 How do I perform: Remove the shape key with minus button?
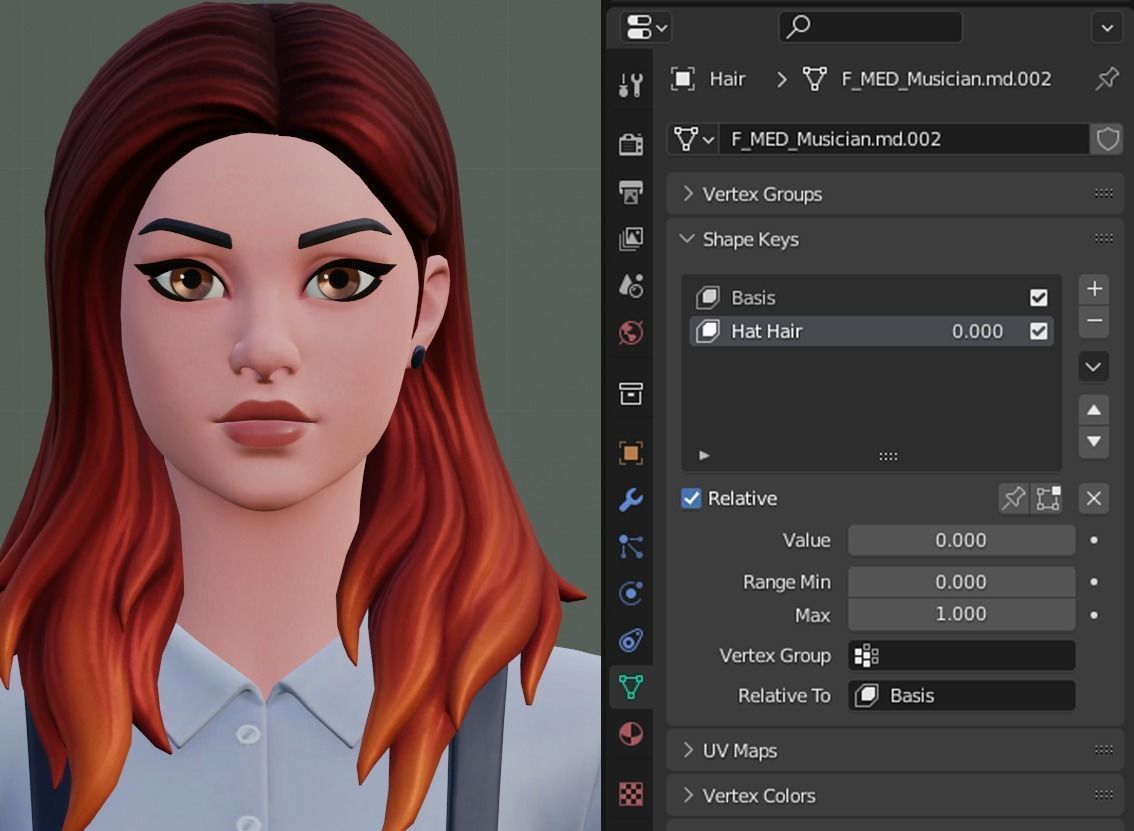point(1094,321)
